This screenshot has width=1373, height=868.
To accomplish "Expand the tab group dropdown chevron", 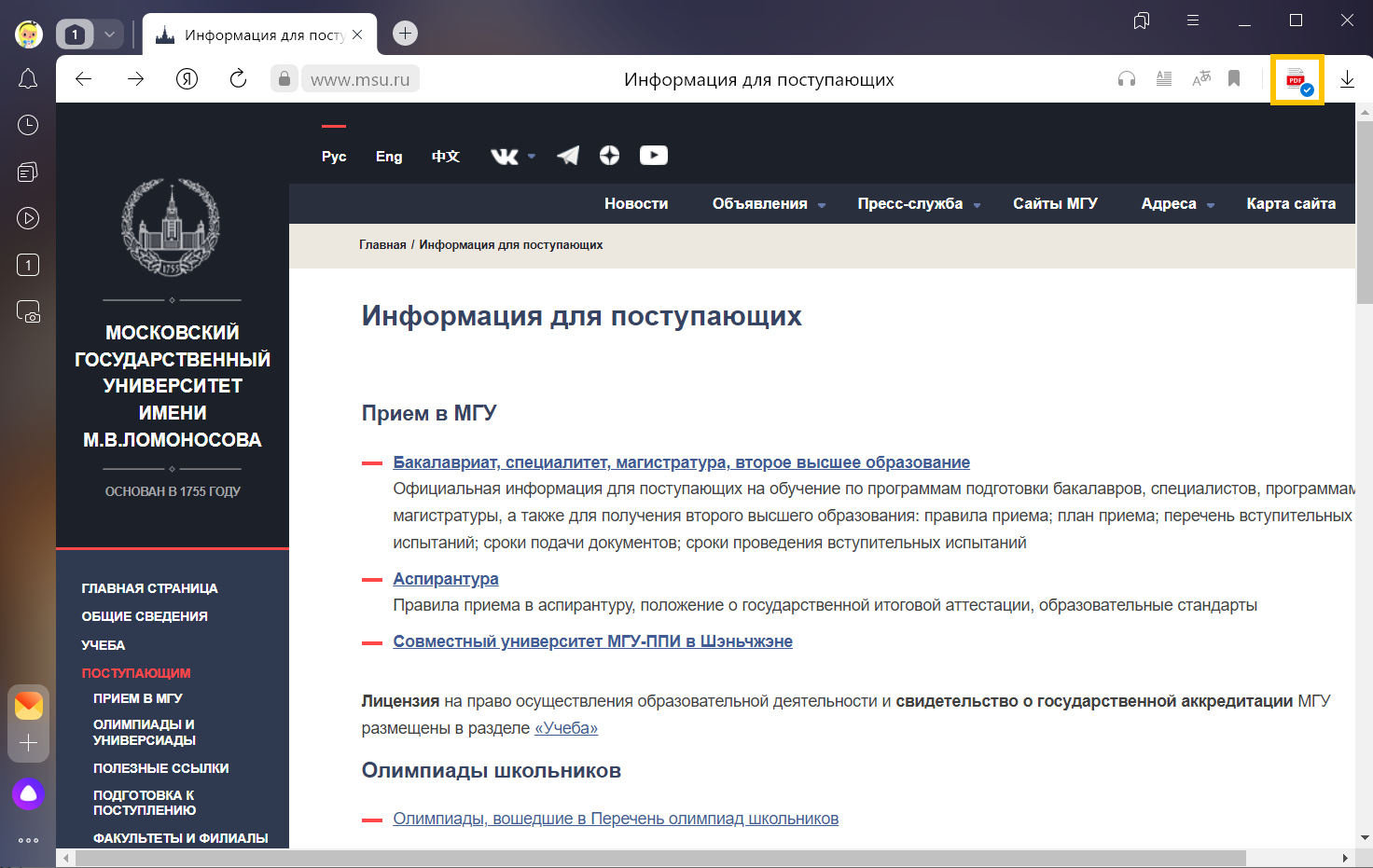I will tap(109, 34).
